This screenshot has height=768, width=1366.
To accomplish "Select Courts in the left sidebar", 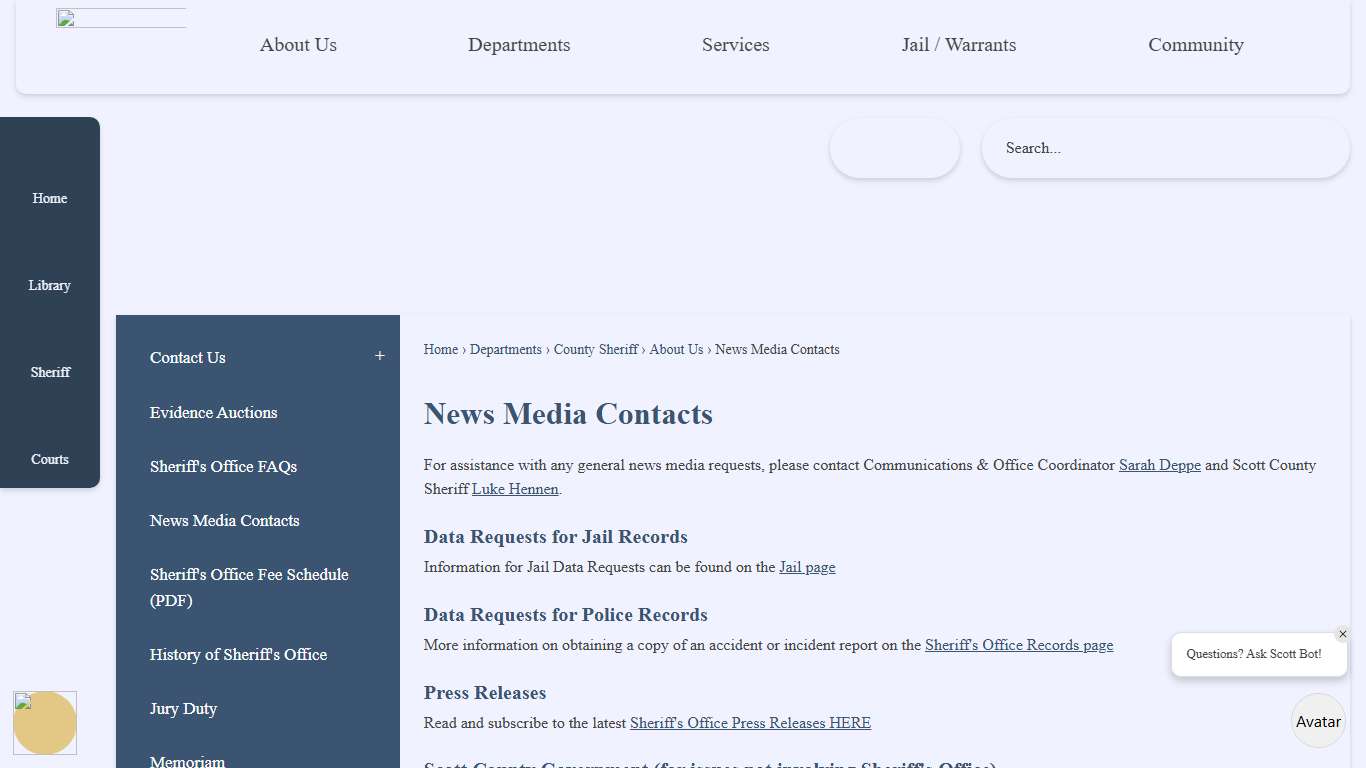I will point(49,459).
